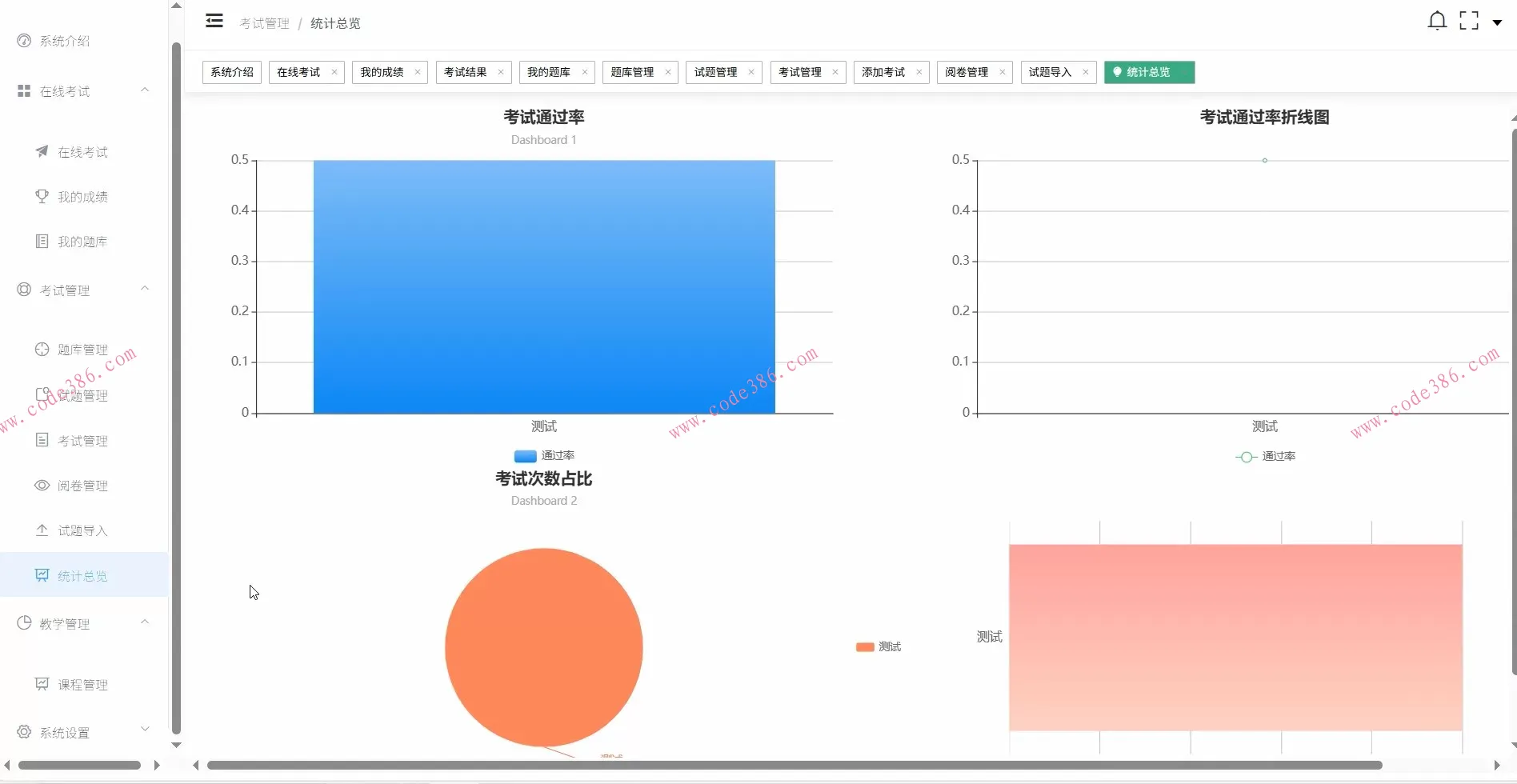Open the top-right user dropdown arrow

1497,22
